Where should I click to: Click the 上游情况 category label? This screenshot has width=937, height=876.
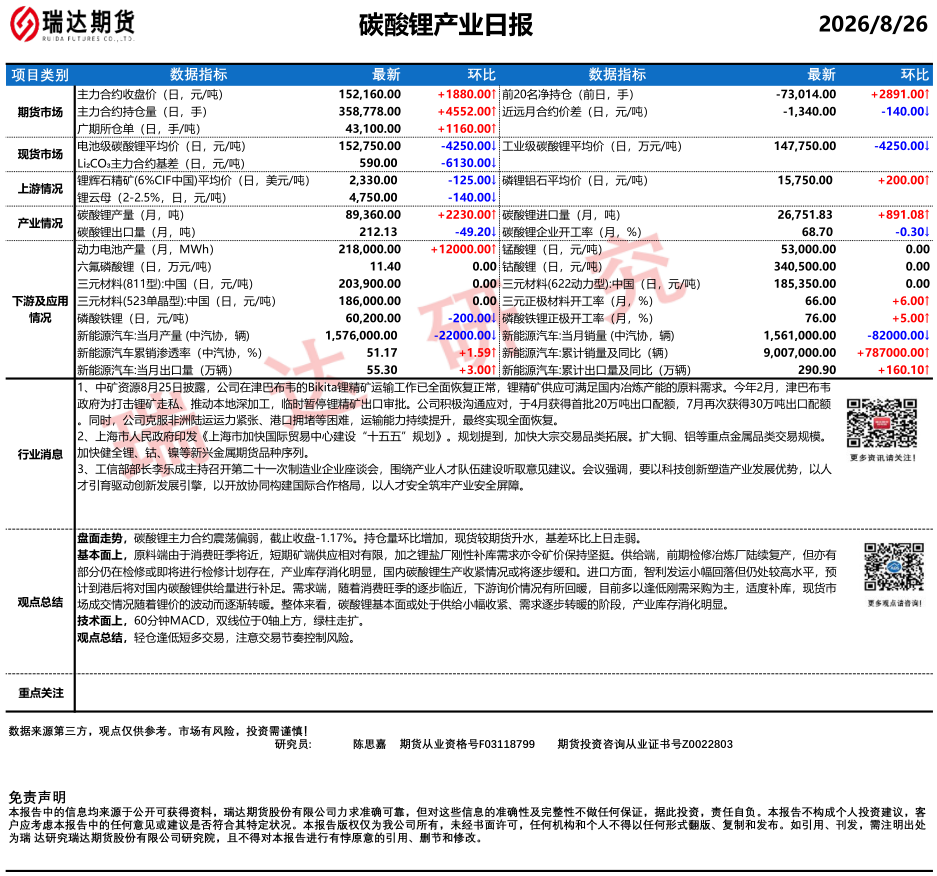(x=40, y=189)
